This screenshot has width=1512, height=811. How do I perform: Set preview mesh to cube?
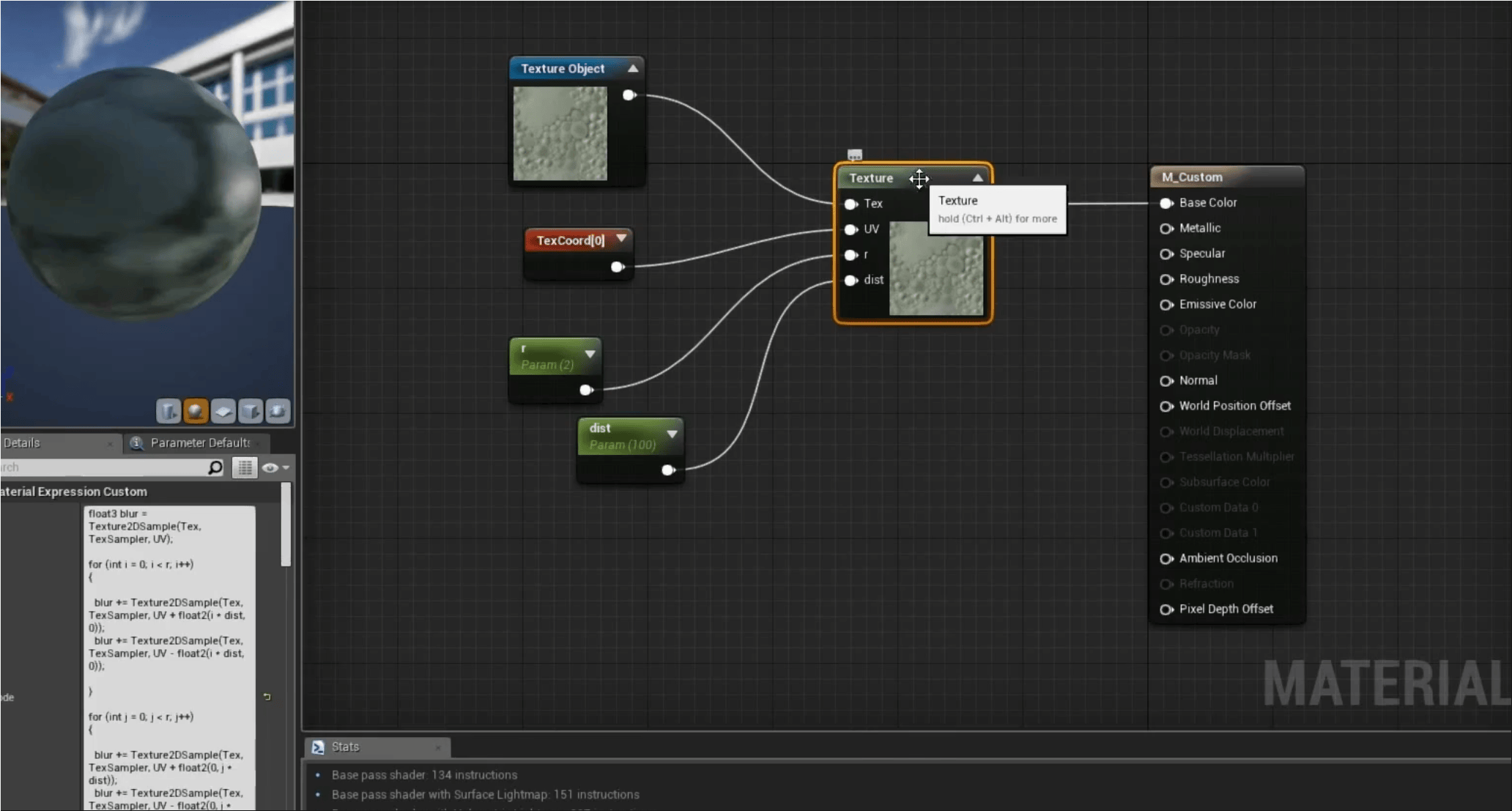[x=250, y=411]
